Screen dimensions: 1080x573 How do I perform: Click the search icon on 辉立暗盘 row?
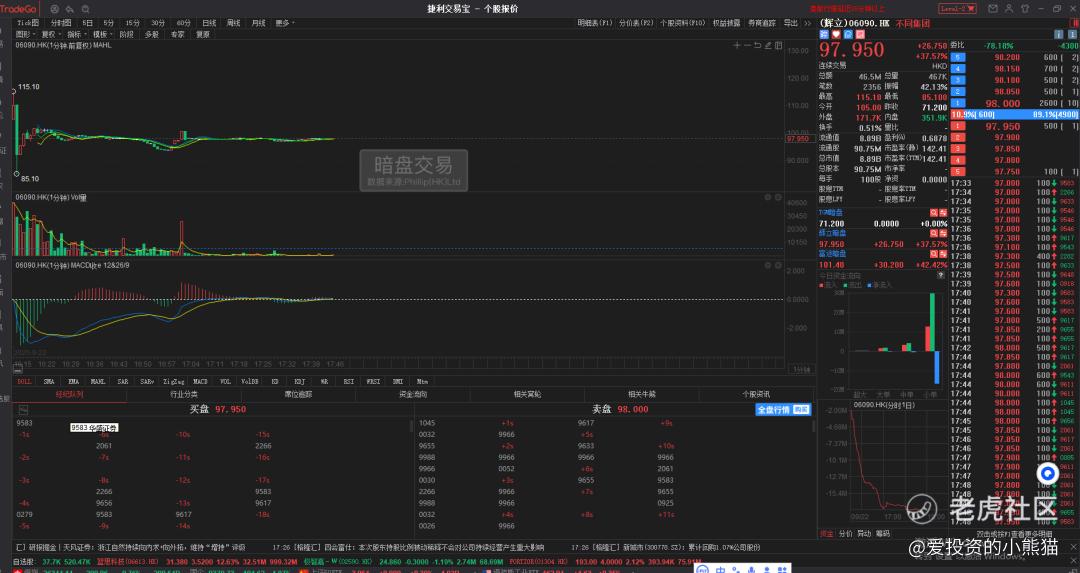[934, 233]
